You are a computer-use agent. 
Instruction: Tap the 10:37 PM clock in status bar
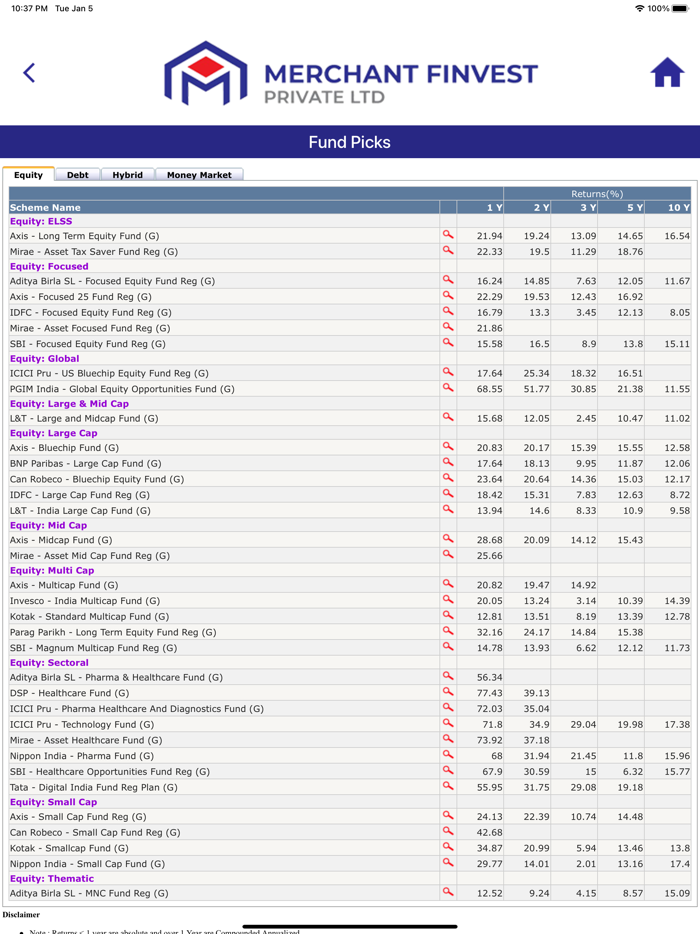[29, 8]
